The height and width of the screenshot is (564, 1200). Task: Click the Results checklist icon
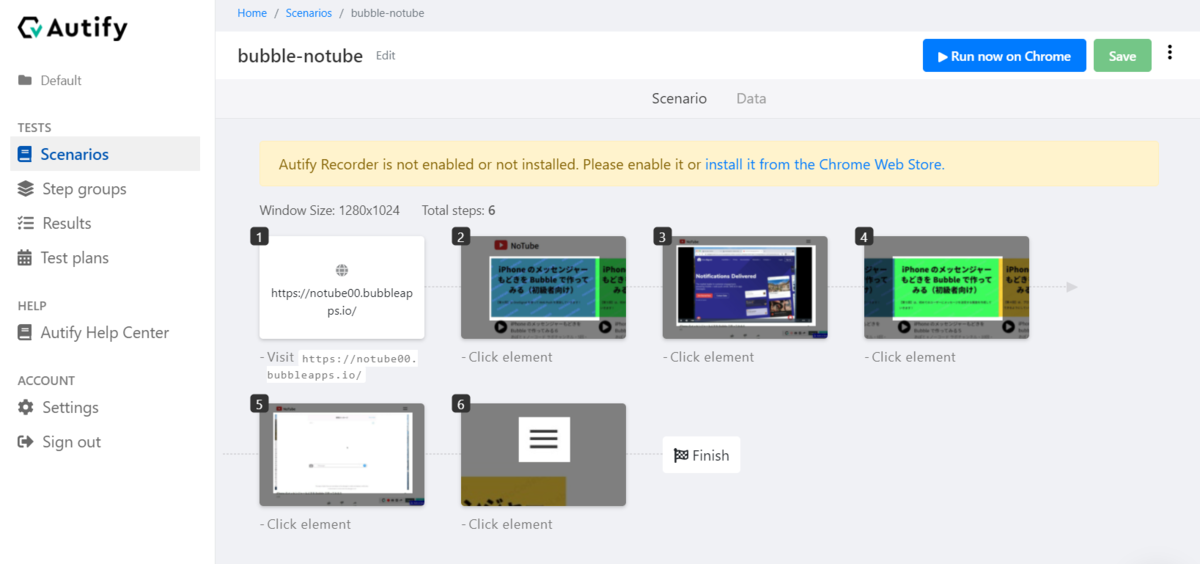pos(25,223)
